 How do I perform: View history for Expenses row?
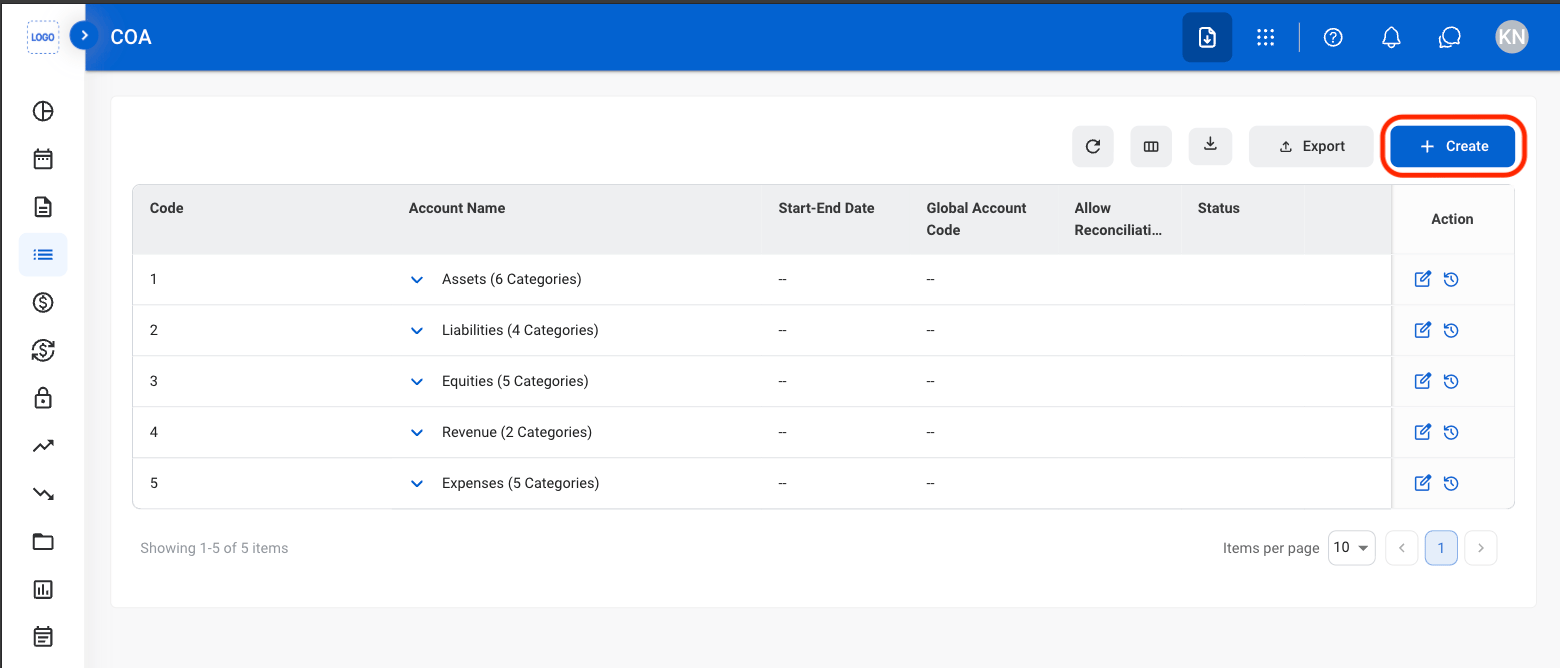click(1451, 483)
